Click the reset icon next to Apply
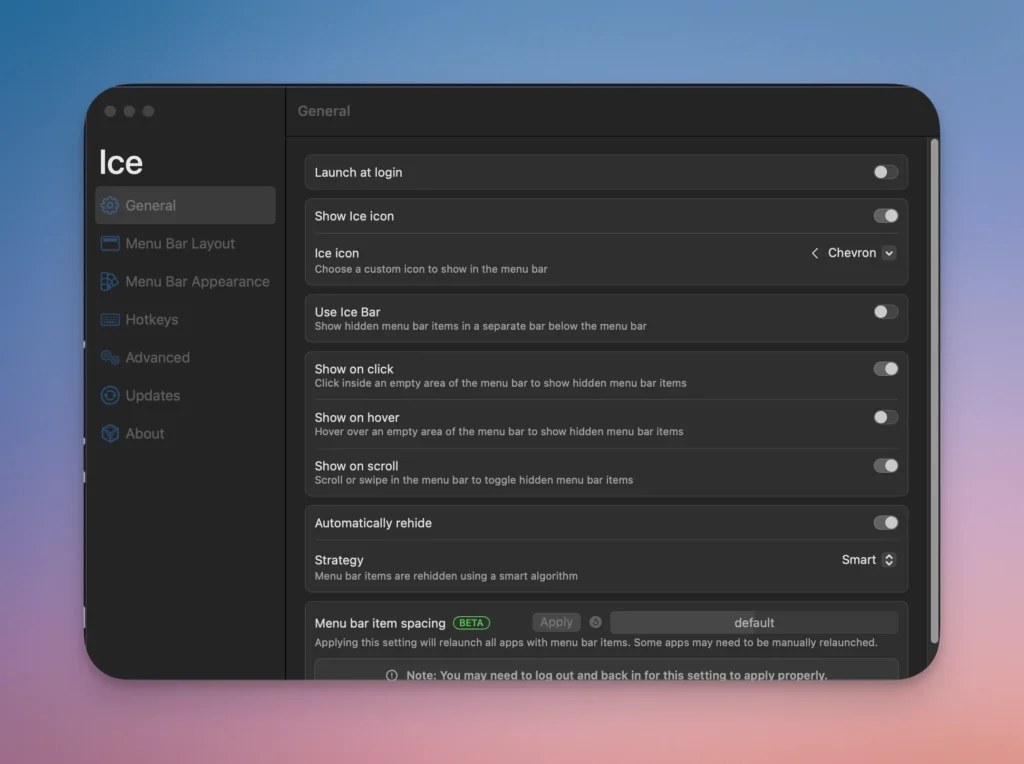1024x764 pixels. tap(596, 622)
